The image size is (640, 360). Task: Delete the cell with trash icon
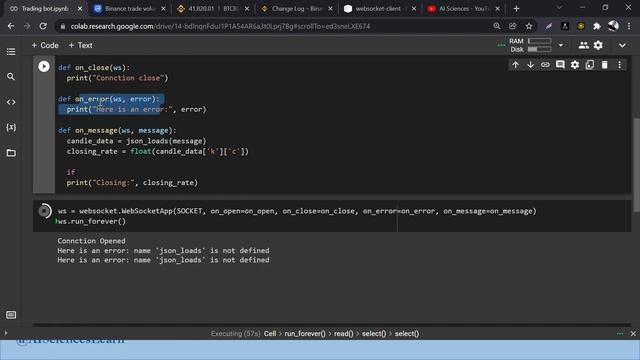(x=604, y=65)
